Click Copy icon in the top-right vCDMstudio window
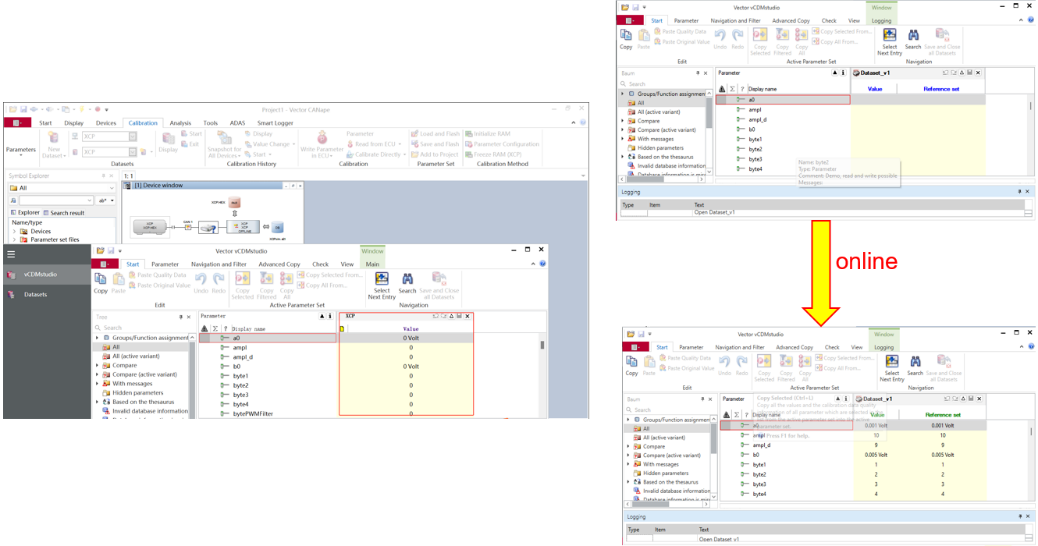Viewport: 1038px width, 546px height. click(626, 35)
